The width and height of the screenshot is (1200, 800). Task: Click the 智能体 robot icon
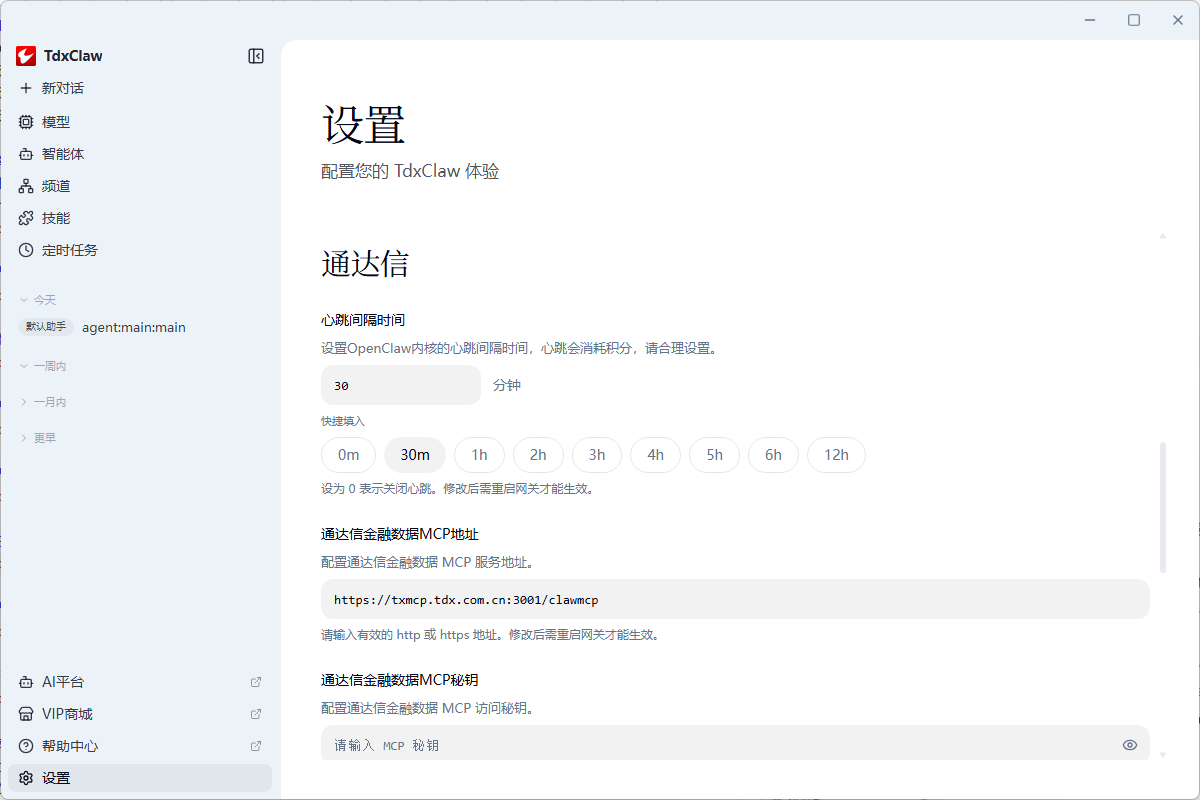point(26,154)
